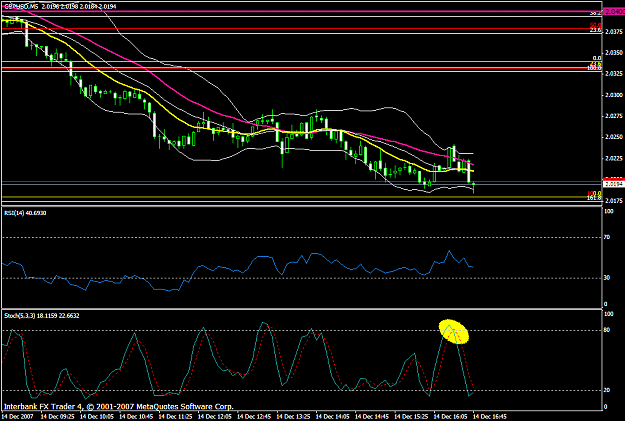Click the 14 Dec 11:25 time label
Screen dimensions: 625x421
pyautogui.click(x=175, y=417)
